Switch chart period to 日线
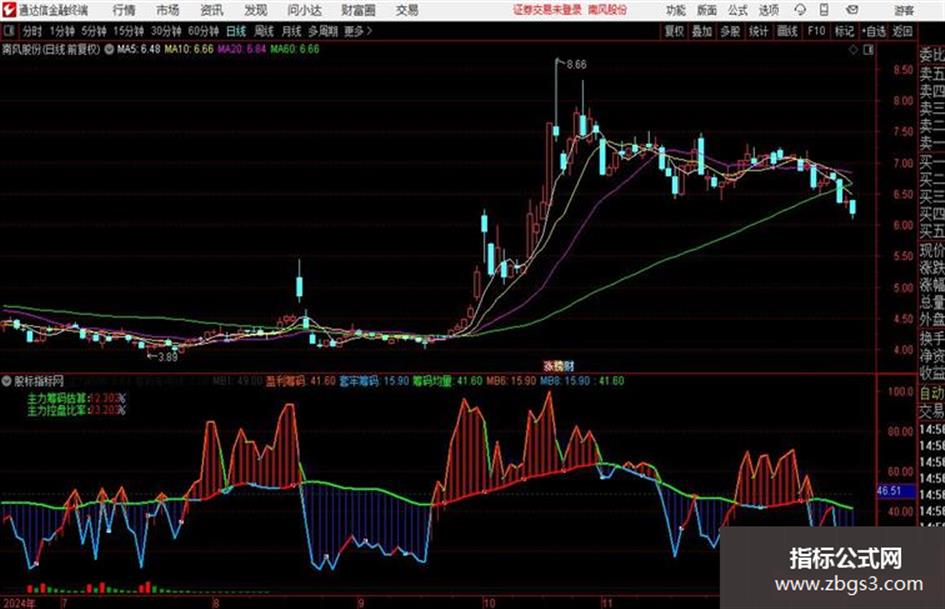Image resolution: width=945 pixels, height=609 pixels. pos(236,31)
